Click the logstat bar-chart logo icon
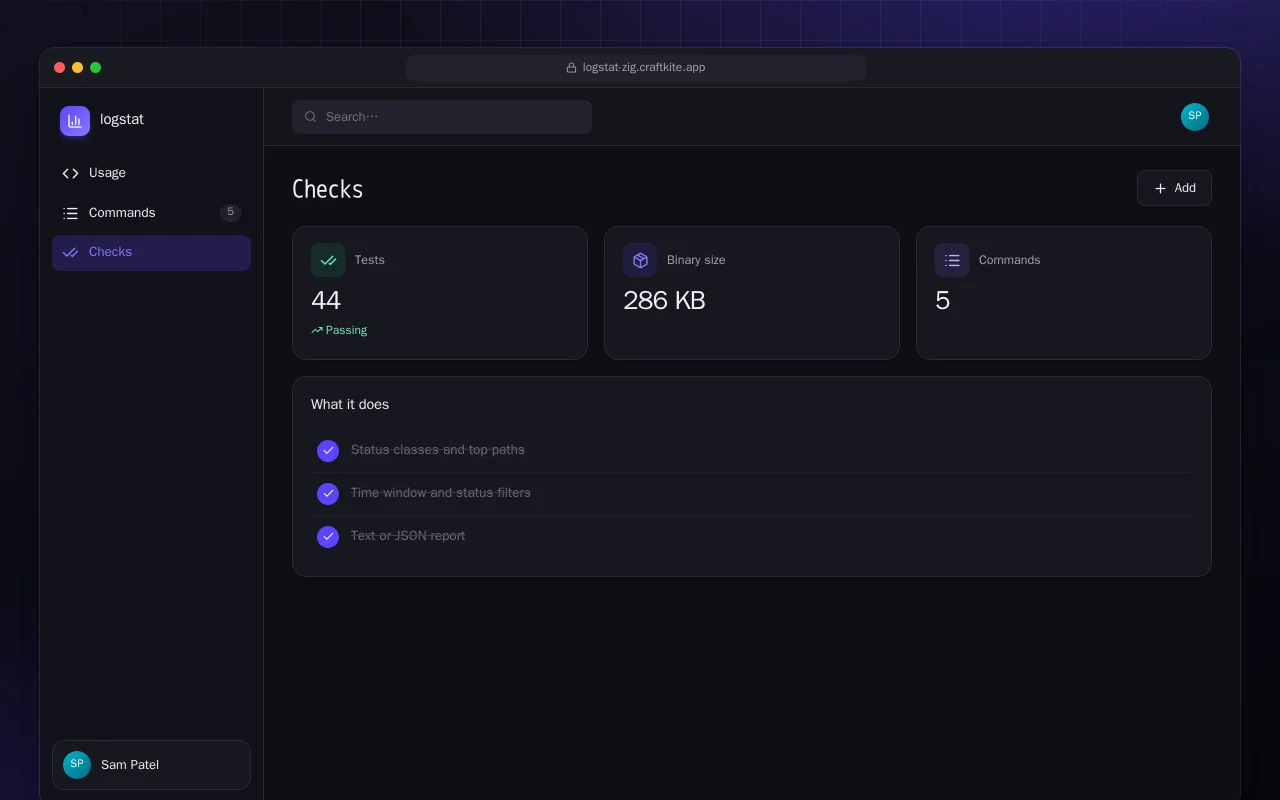This screenshot has height=800, width=1280. point(75,121)
